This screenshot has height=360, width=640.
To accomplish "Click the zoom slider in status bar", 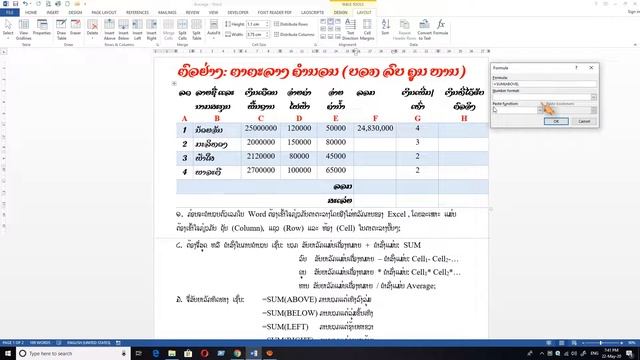I will 601,343.
